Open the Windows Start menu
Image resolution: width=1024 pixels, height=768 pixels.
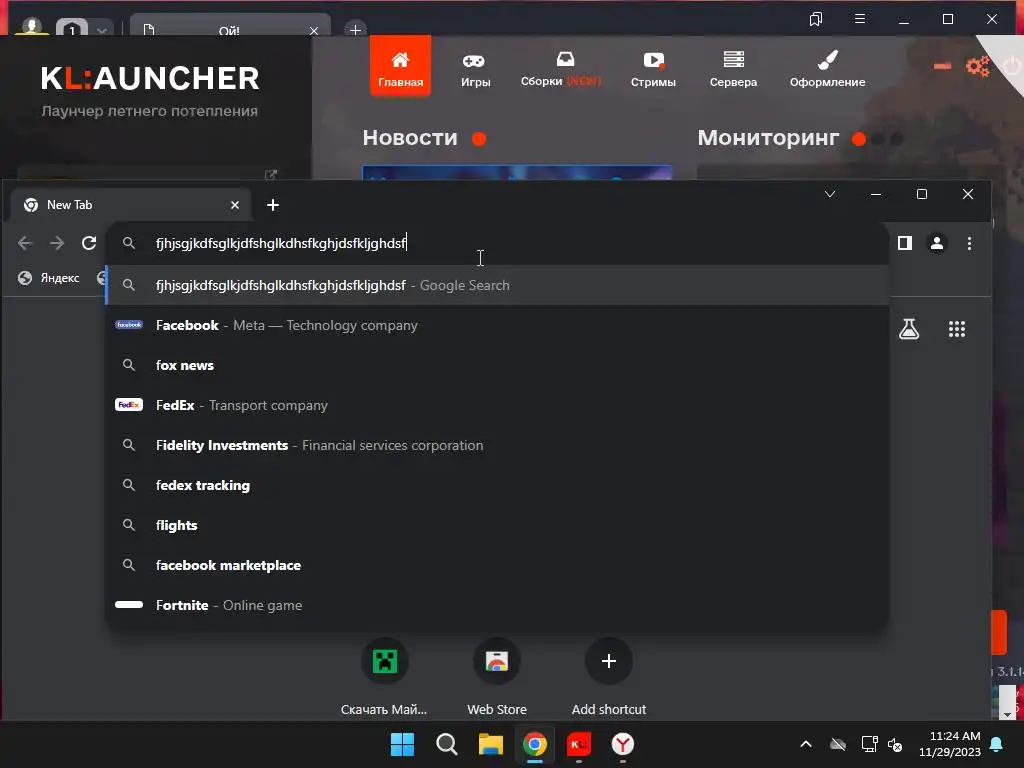[402, 744]
